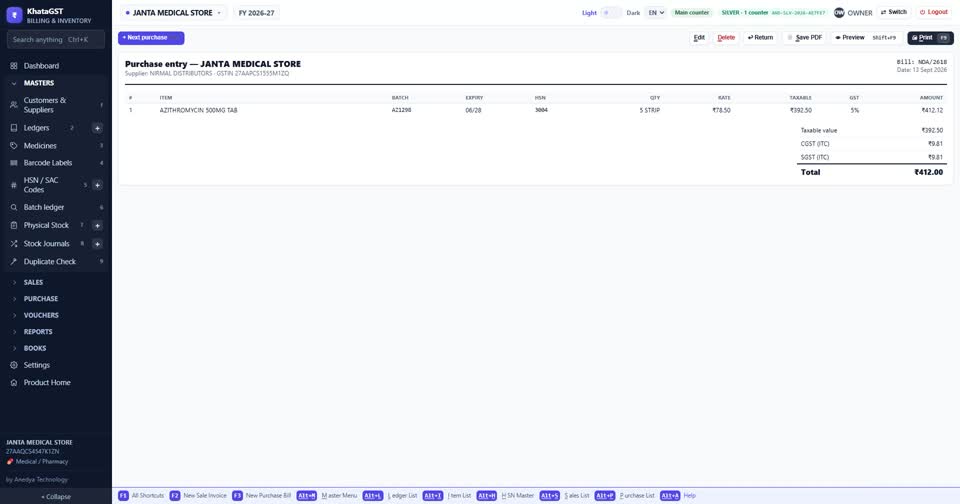Open Dashboard via its grid icon
Viewport: 960px width, 504px height.
pos(13,66)
